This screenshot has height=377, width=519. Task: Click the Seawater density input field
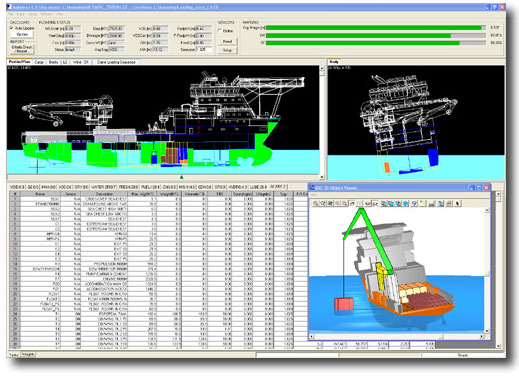click(x=204, y=50)
